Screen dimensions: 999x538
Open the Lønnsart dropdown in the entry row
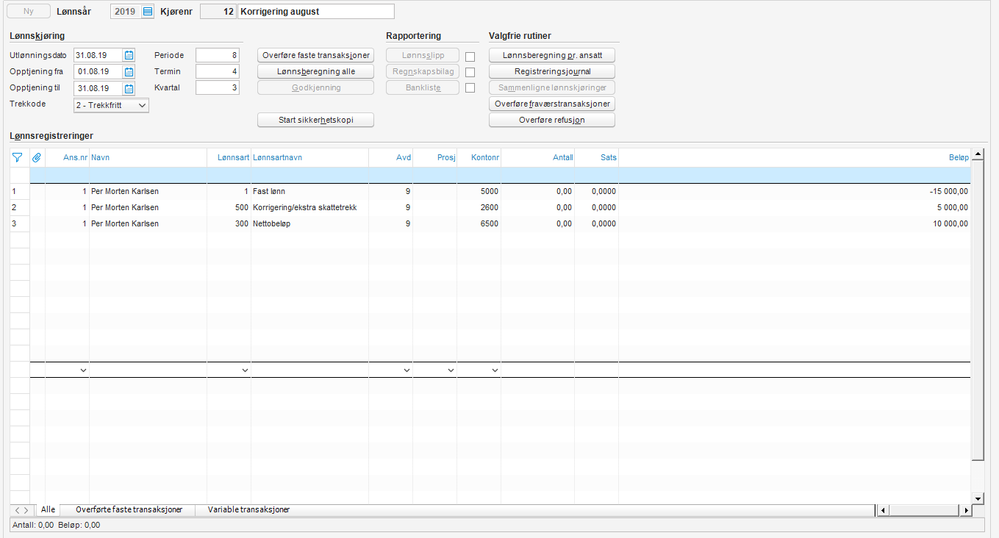[x=245, y=370]
